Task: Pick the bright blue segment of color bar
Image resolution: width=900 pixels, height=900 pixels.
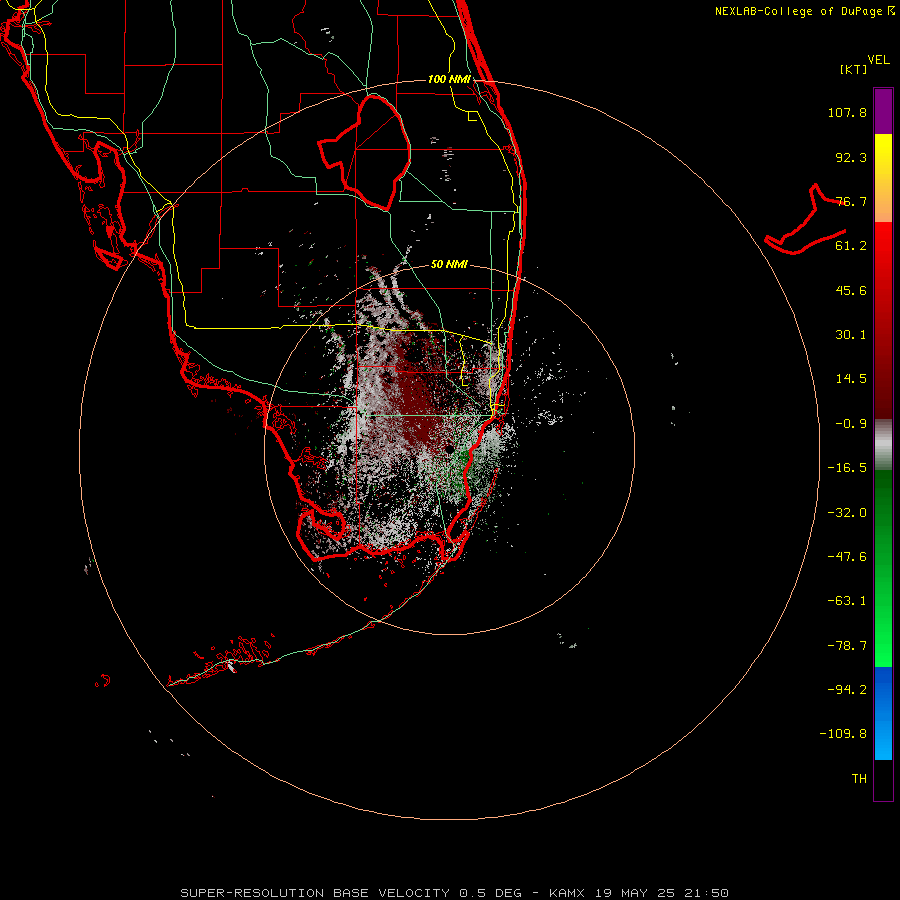Action: tap(883, 713)
